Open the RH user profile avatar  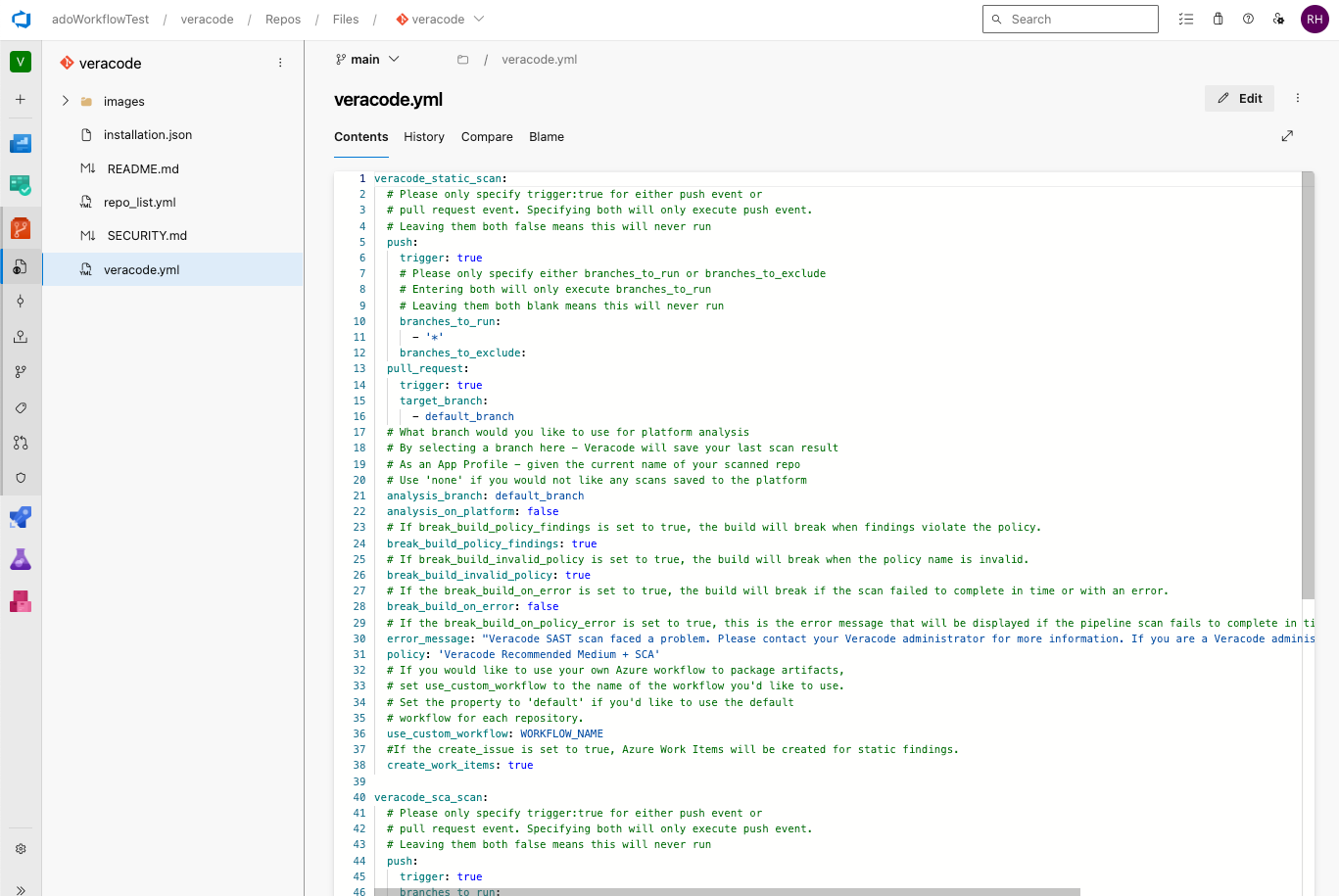pos(1315,19)
